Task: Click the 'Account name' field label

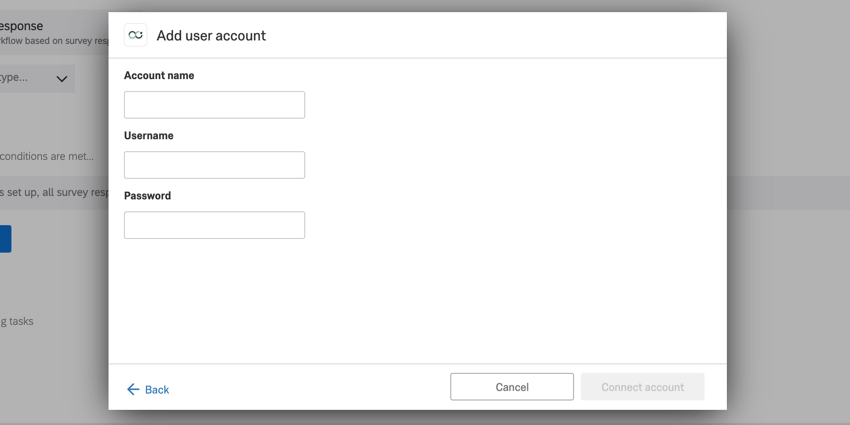Action: coord(159,76)
